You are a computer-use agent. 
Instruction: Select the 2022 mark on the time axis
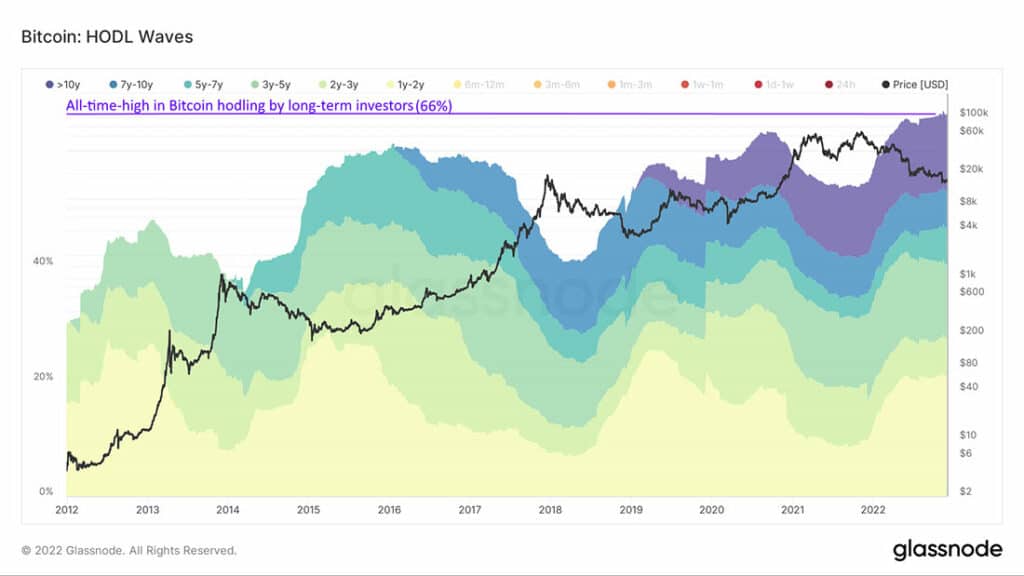(x=872, y=509)
